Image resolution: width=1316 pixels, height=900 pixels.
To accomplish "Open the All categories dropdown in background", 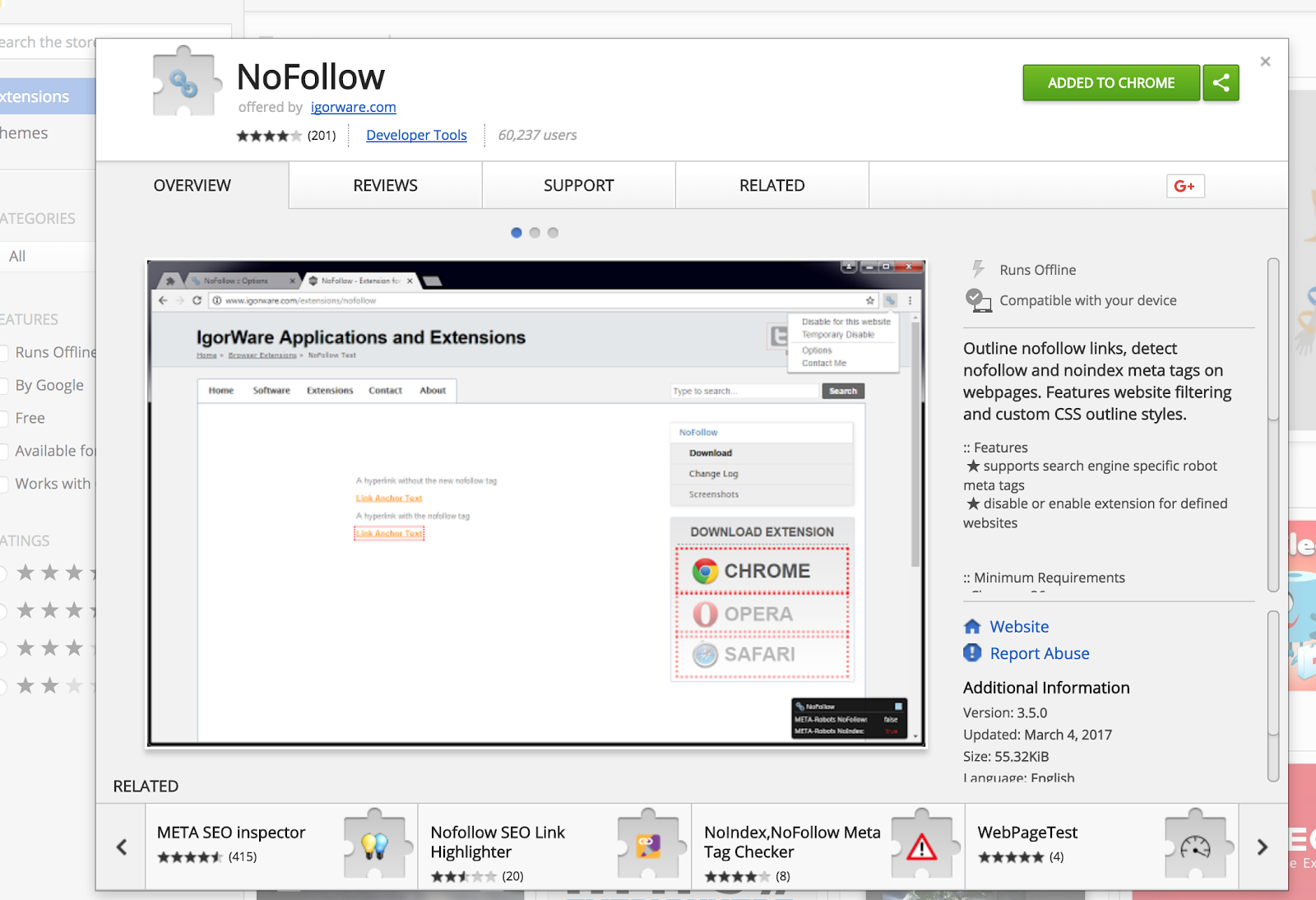I will [48, 256].
